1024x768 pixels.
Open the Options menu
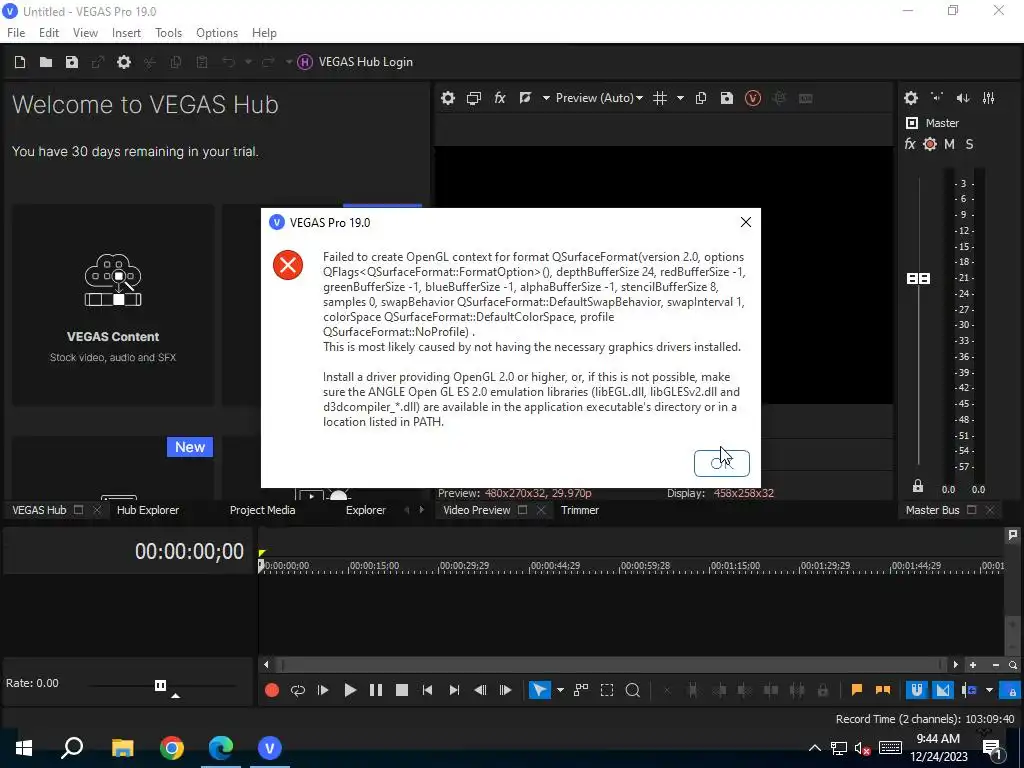(217, 33)
